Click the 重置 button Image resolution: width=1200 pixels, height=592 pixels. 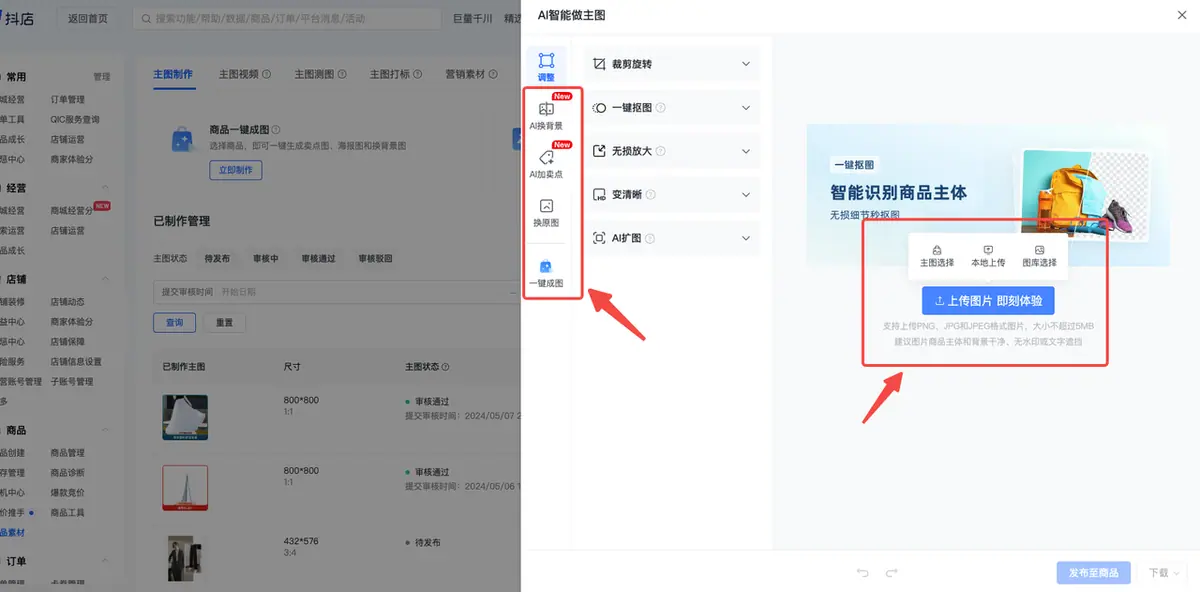click(x=224, y=323)
